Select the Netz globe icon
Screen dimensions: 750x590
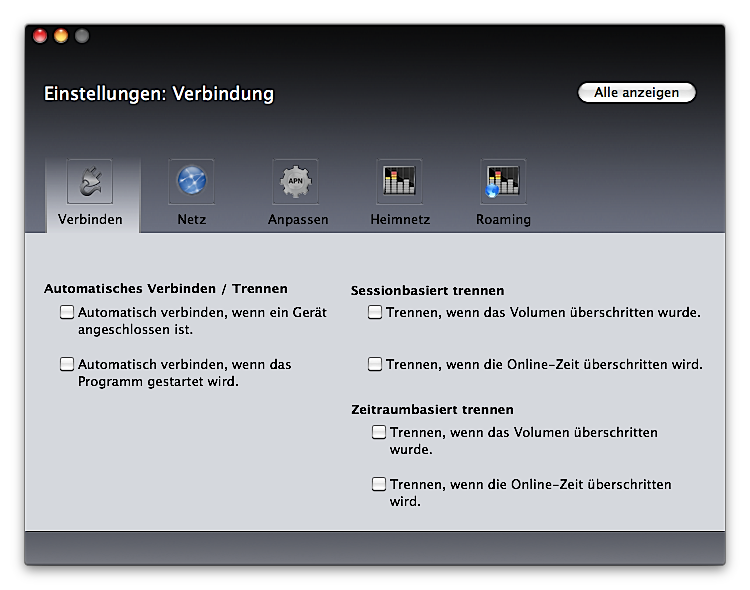tap(192, 181)
